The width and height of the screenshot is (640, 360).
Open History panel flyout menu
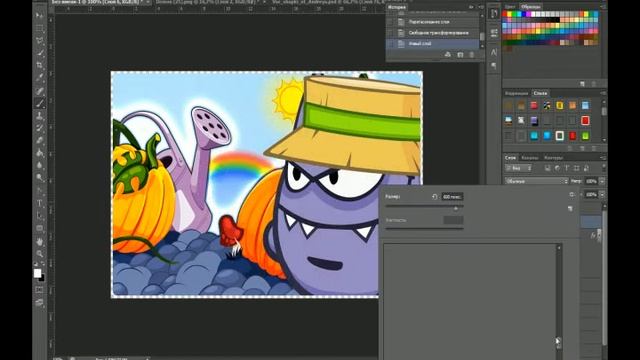tap(481, 7)
